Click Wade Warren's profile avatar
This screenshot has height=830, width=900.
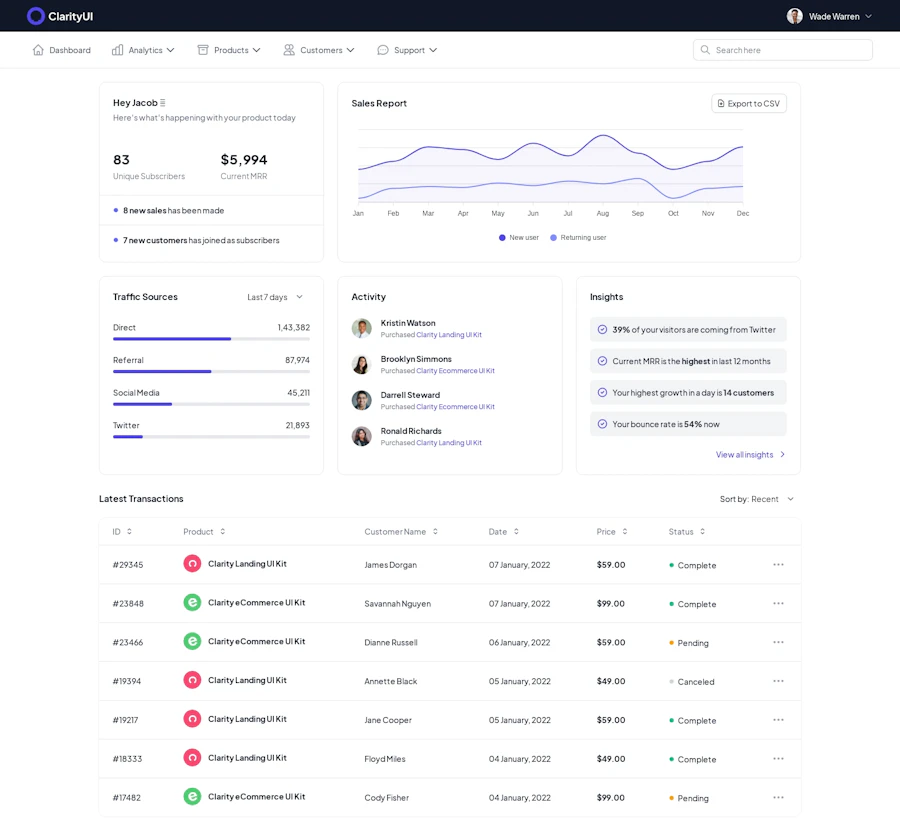pyautogui.click(x=794, y=16)
